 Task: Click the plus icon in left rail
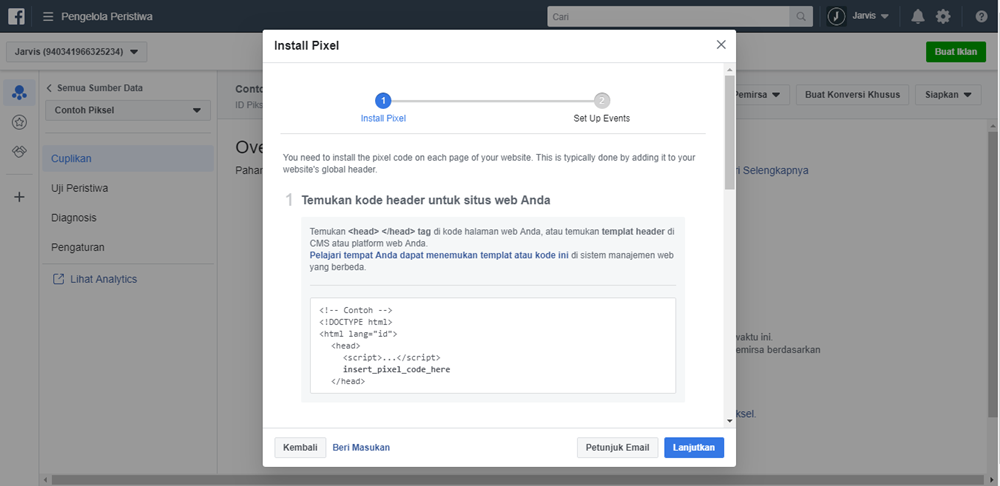[x=19, y=197]
